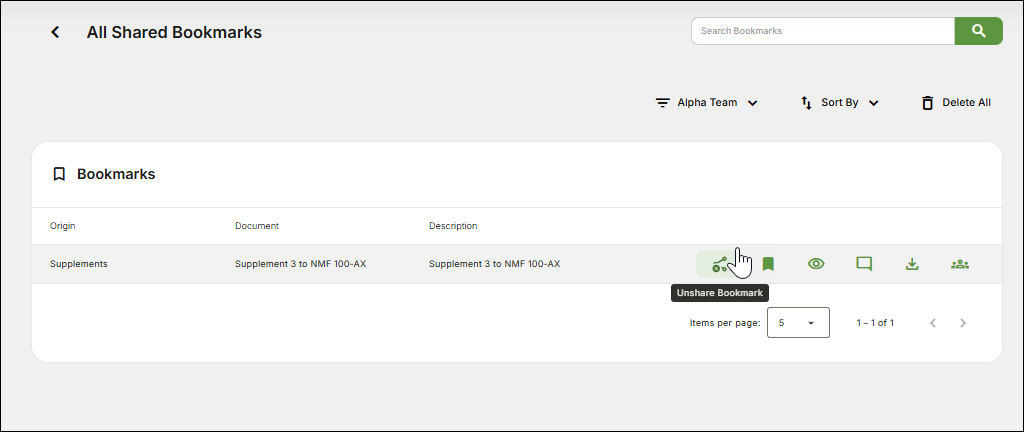The image size is (1024, 432).
Task: Download the Supplement 3 bookmark
Action: point(912,264)
